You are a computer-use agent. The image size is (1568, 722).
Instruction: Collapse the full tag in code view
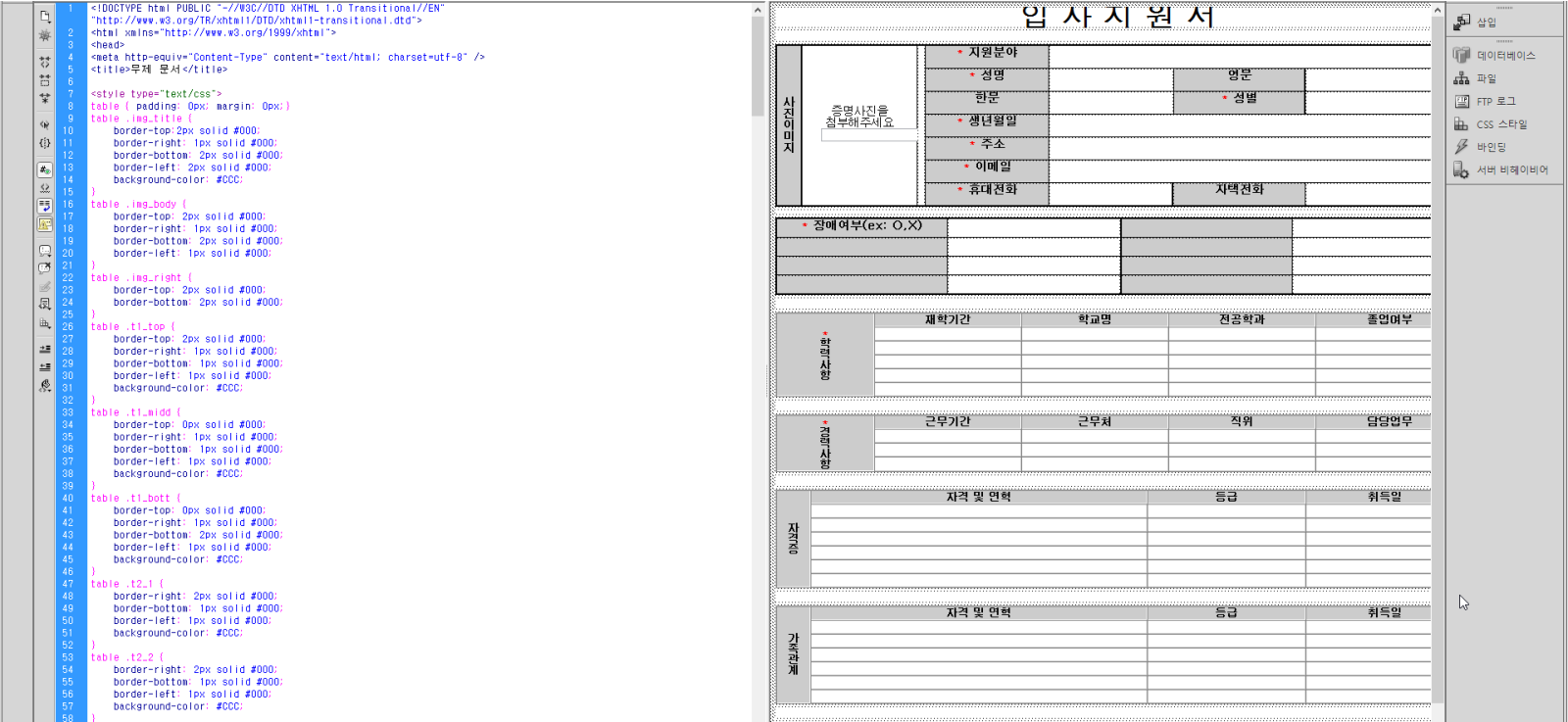click(45, 62)
